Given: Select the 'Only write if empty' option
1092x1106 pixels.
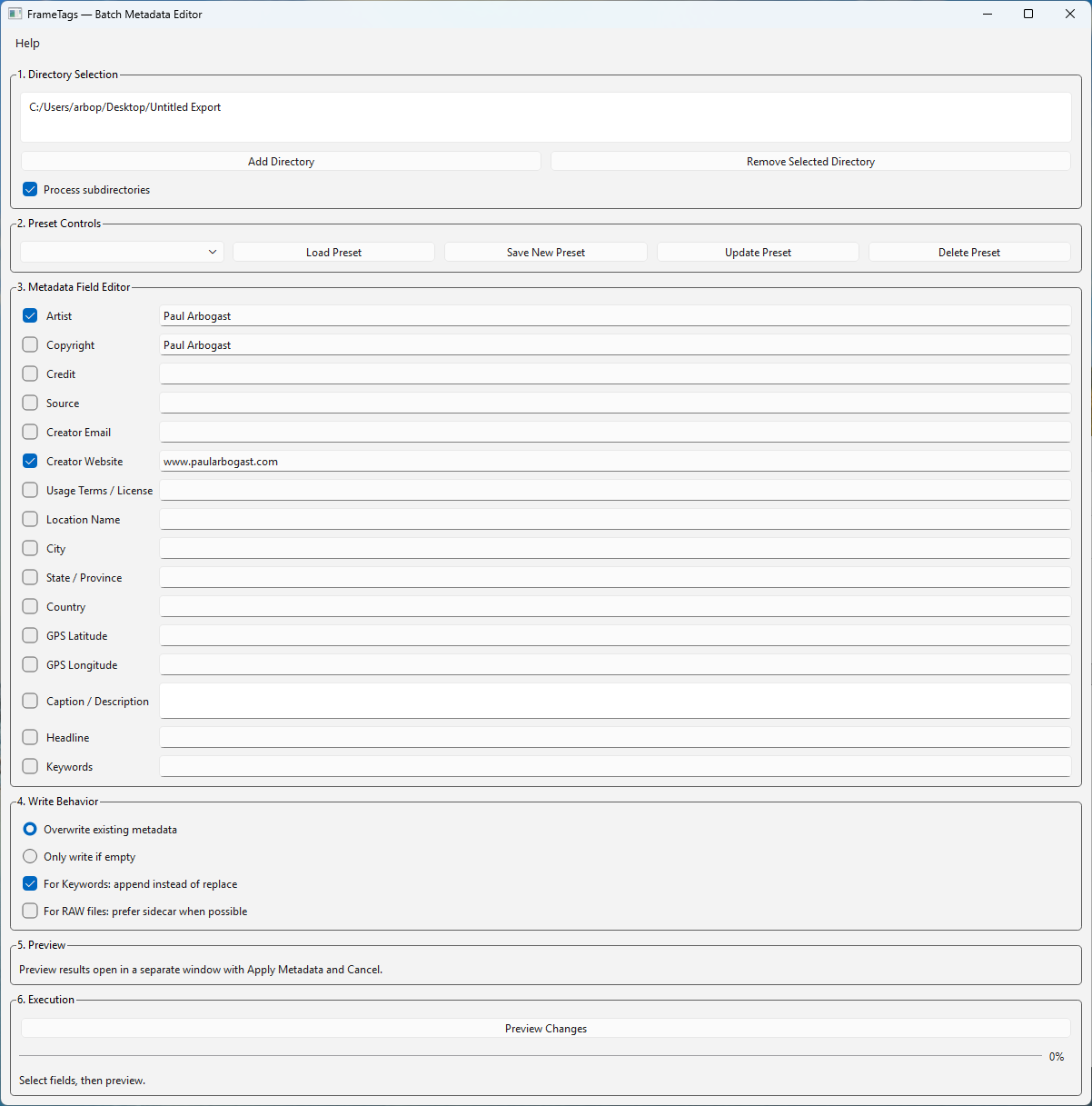Looking at the screenshot, I should 29,856.
